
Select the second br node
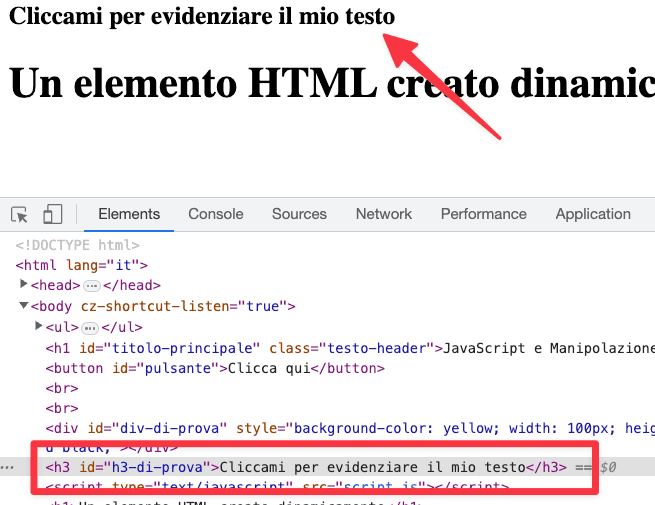pos(62,408)
